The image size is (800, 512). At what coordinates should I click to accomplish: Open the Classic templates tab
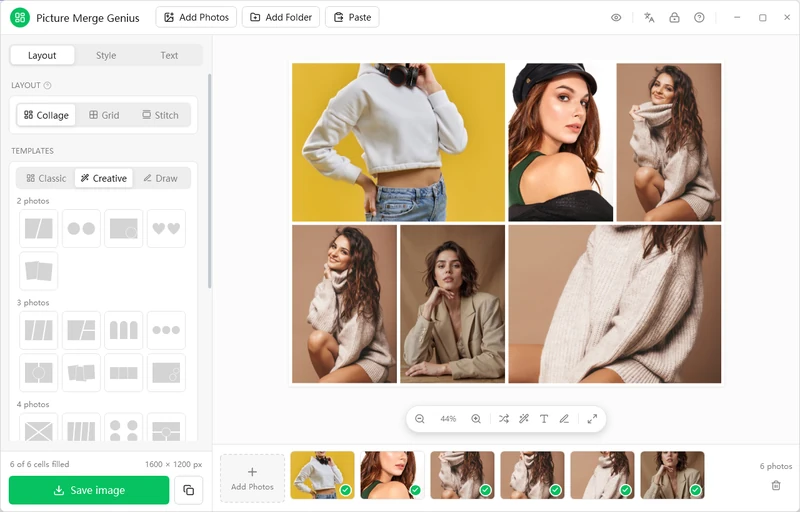pos(46,178)
